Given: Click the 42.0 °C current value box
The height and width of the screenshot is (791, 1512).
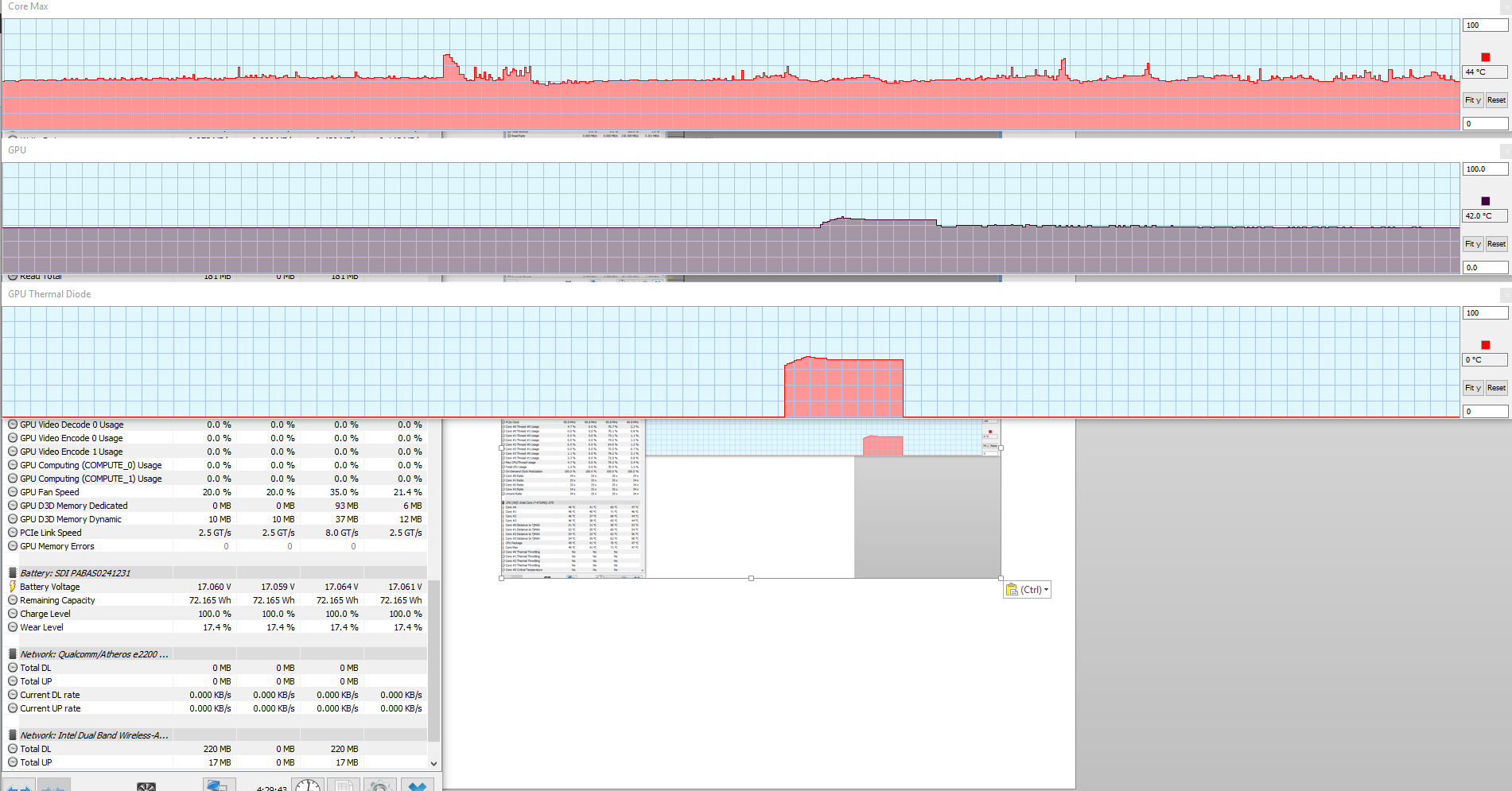Looking at the screenshot, I should 1485,216.
